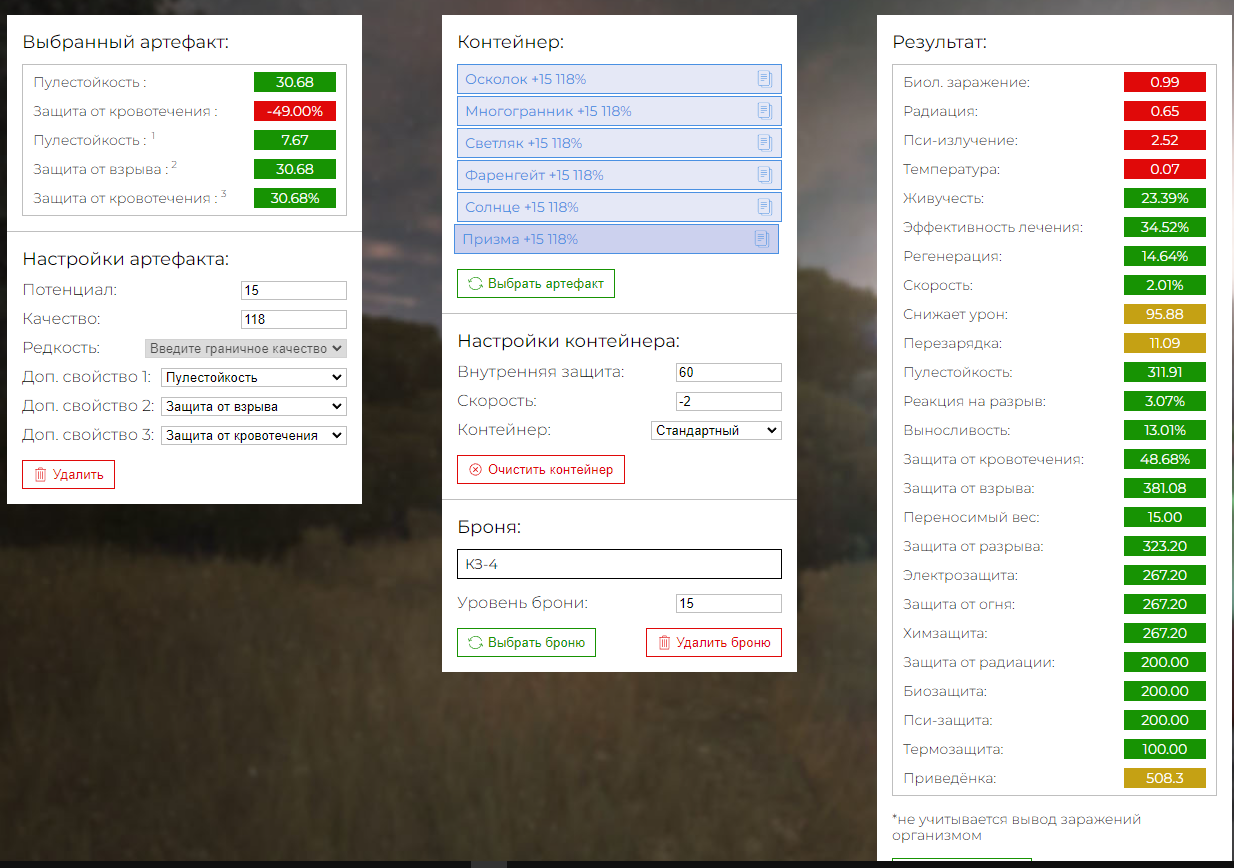Screen dimensions: 1234x868
Task: Select the Призма +15 118% artifact row
Action: click(x=600, y=239)
